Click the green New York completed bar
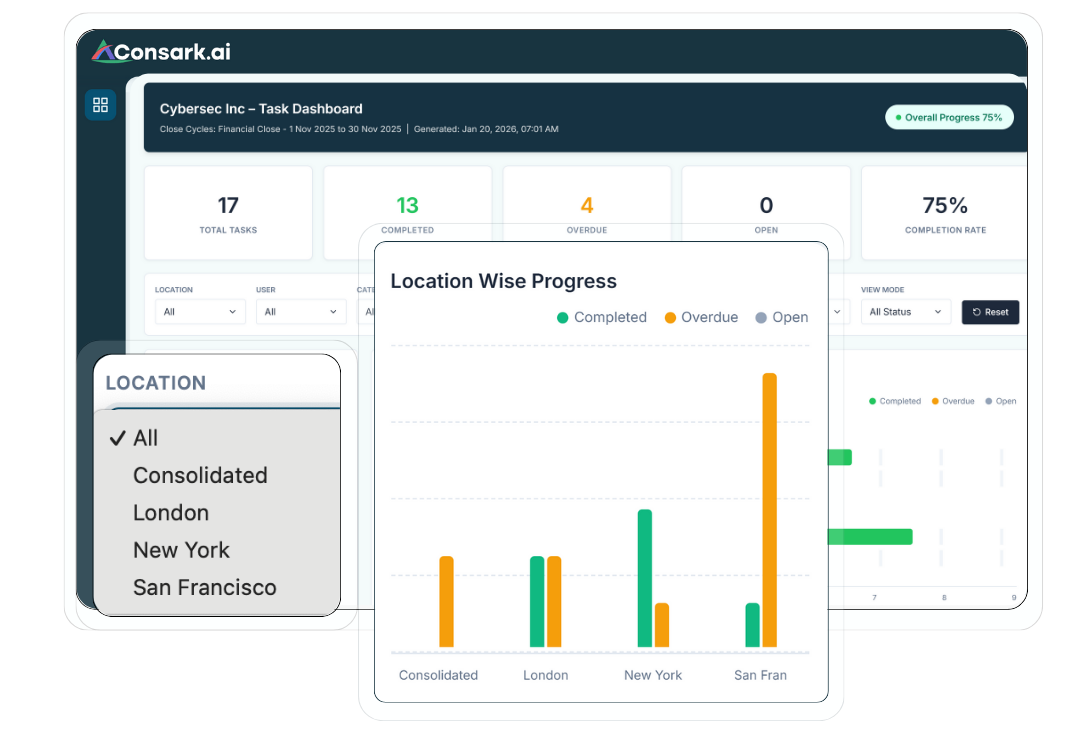The height and width of the screenshot is (756, 1080). (645, 578)
